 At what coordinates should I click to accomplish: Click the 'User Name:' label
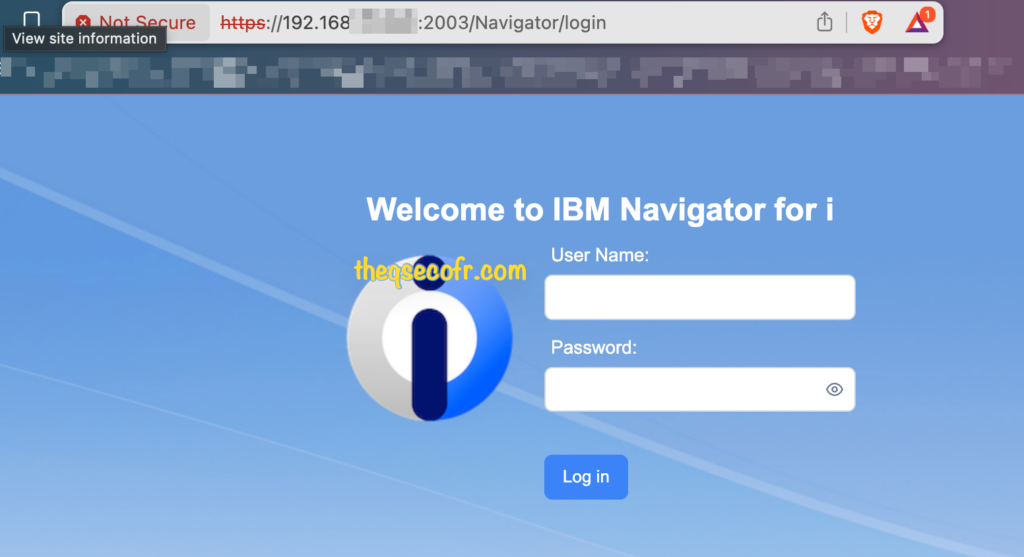600,255
